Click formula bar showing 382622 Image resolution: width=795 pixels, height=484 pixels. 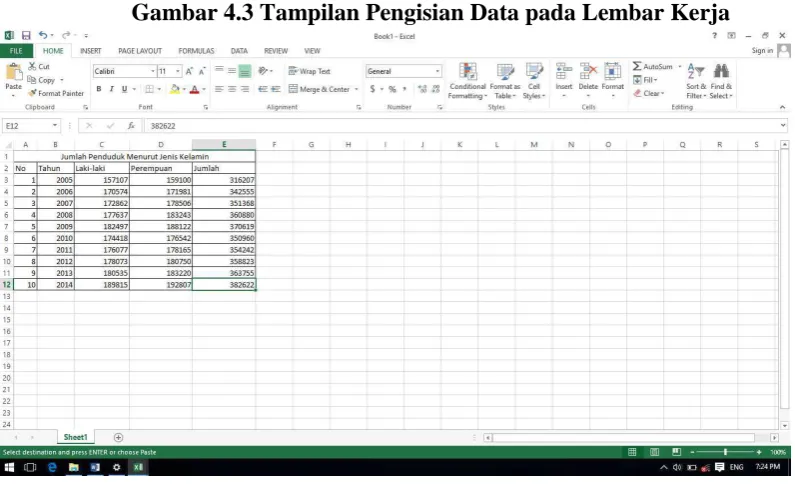tap(464, 126)
